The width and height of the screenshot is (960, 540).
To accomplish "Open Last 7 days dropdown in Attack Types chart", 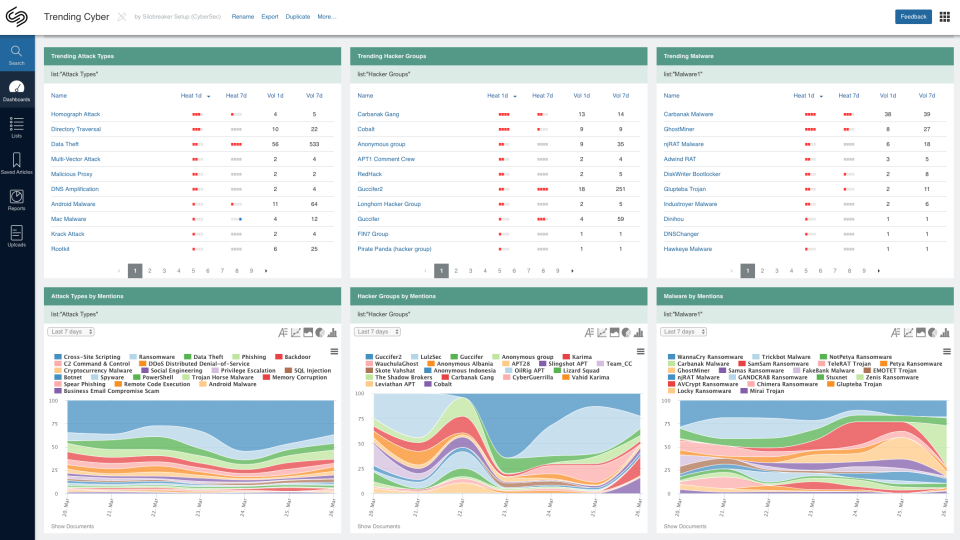I will pyautogui.click(x=71, y=332).
